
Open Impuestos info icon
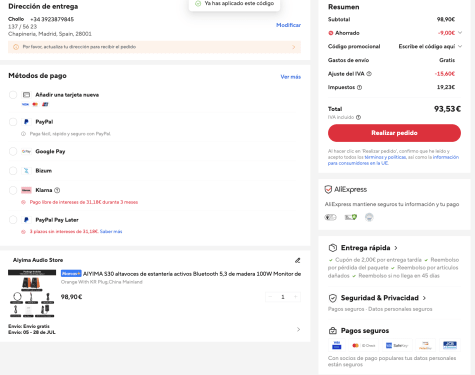(359, 87)
